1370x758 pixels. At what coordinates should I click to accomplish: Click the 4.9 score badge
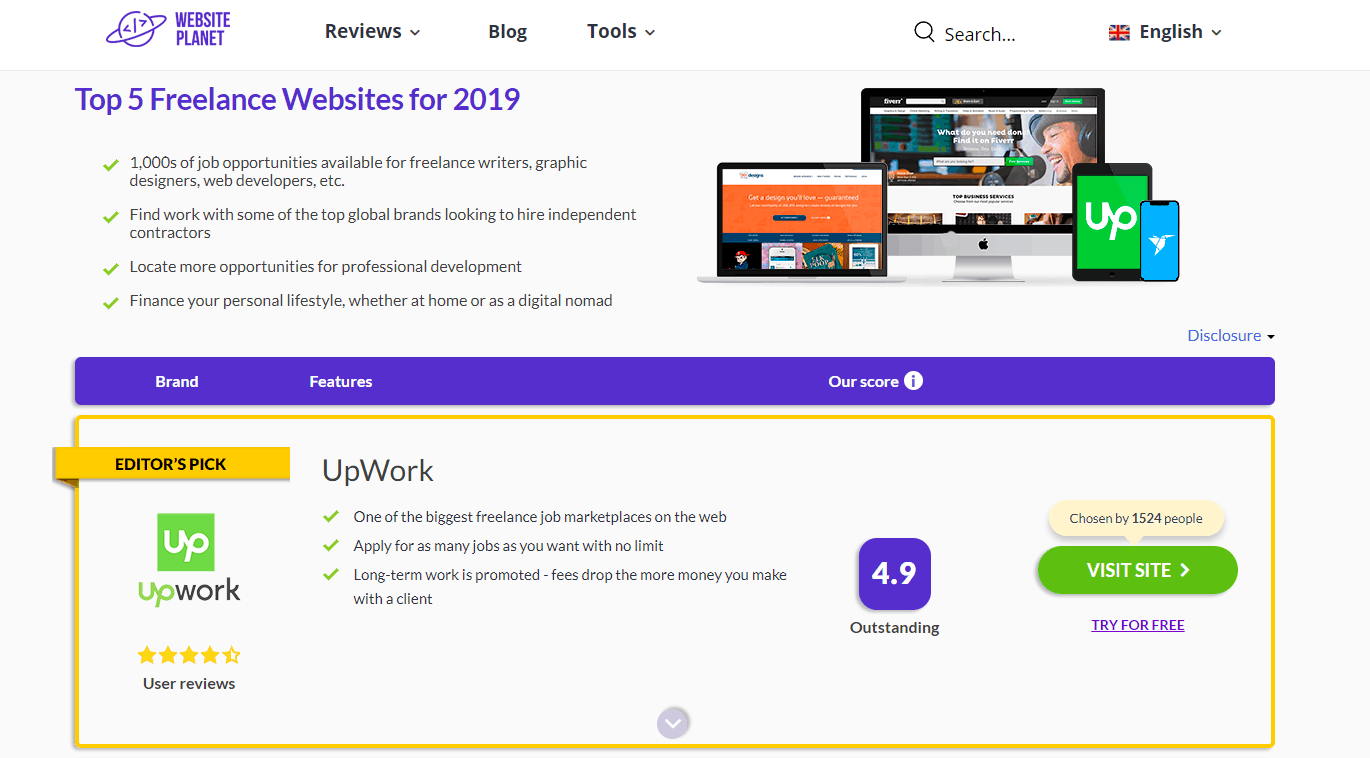click(x=894, y=574)
